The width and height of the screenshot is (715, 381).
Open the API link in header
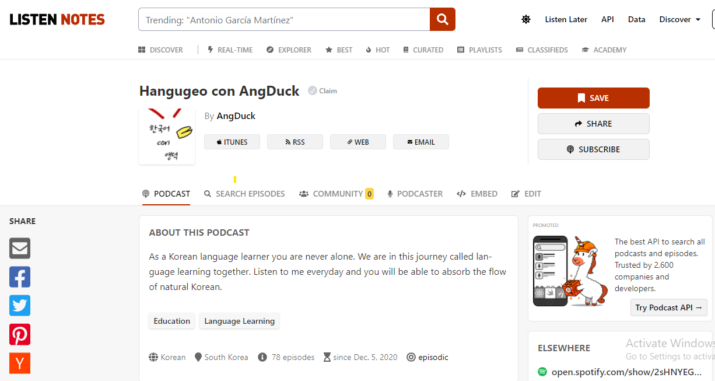pos(607,19)
